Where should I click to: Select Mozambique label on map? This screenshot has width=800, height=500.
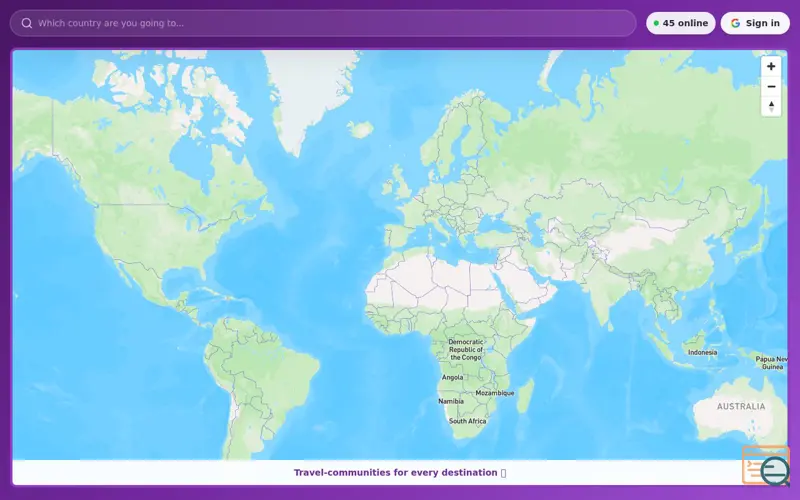(494, 393)
